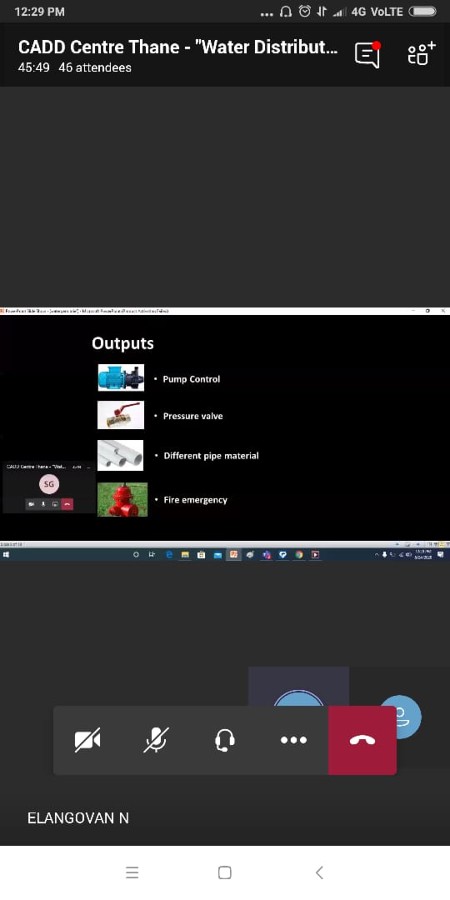Viewport: 450px width, 900px height.
Task: Tap the meeting title CADD Centre Thane
Action: click(x=178, y=47)
